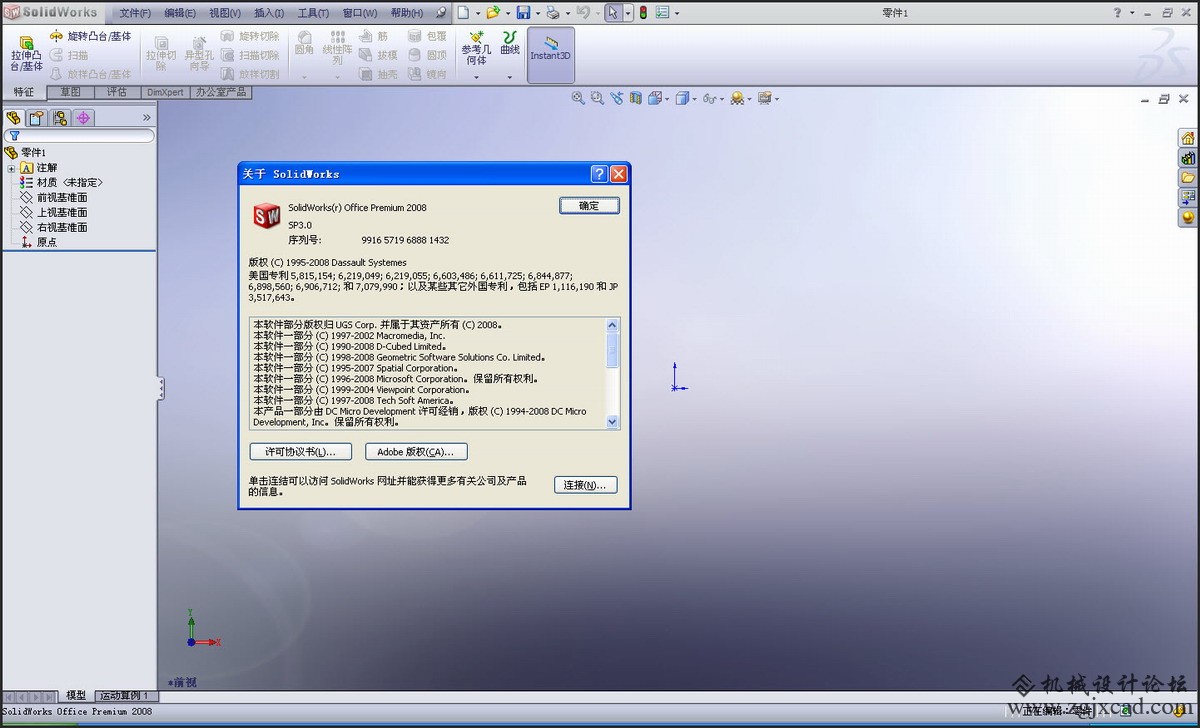Open the FeatureManager design tree tab

tap(13, 118)
